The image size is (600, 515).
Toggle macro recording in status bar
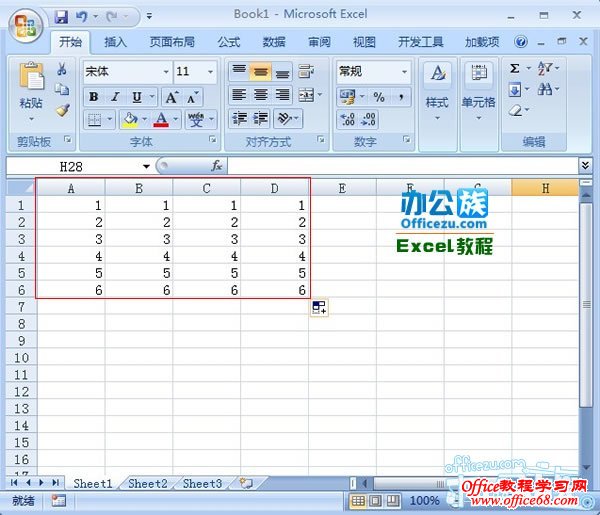coord(59,500)
